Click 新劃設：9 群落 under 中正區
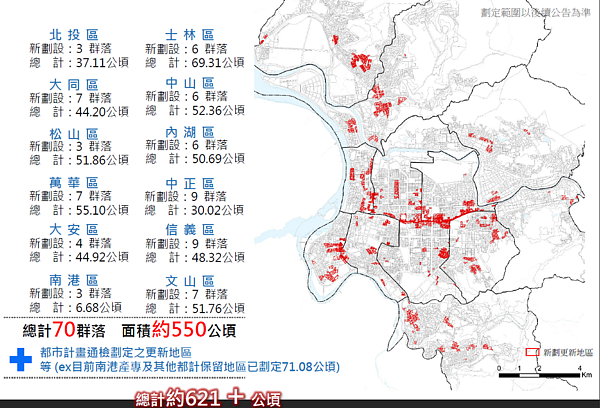 186,196
